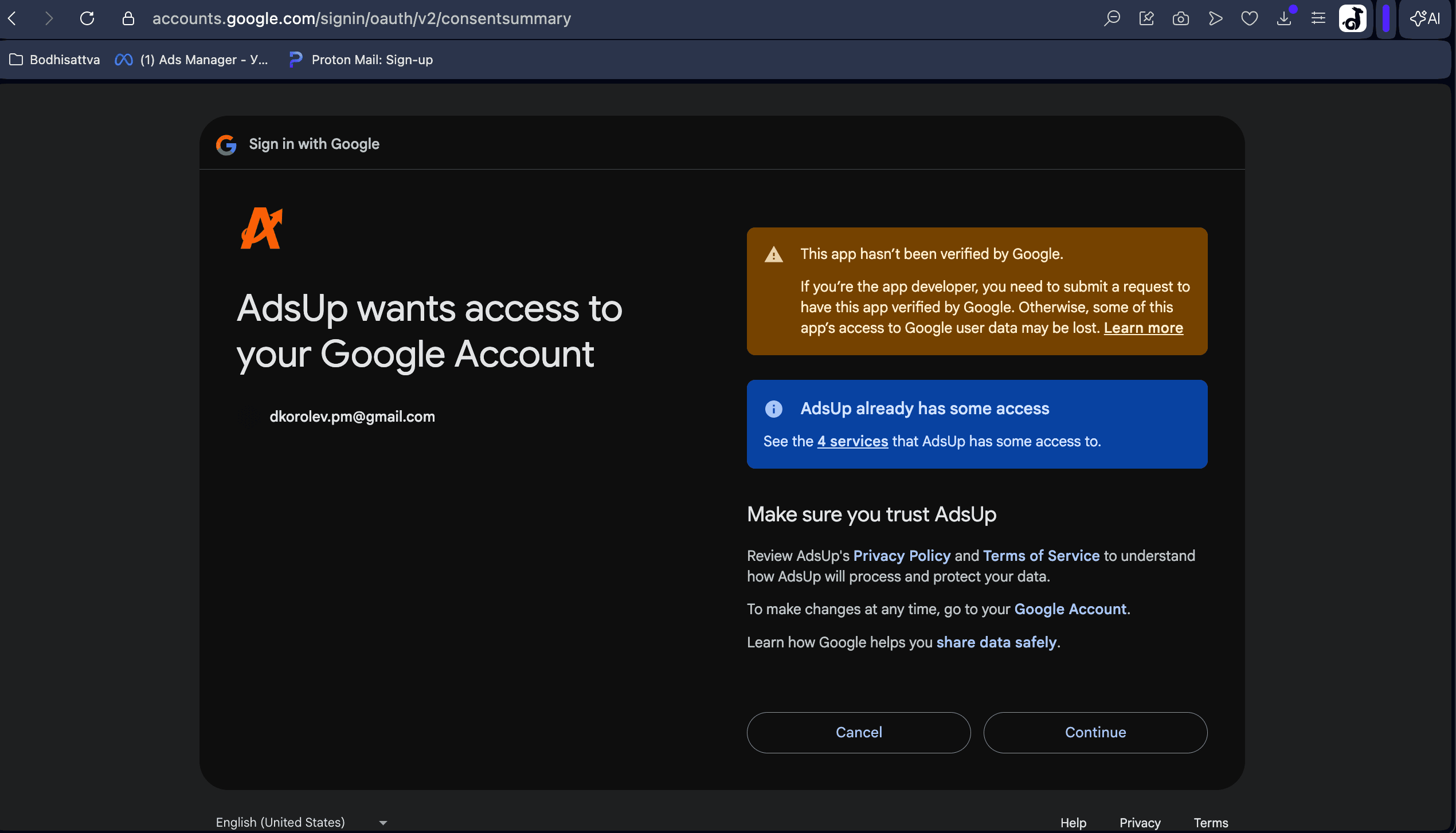Click the warning triangle icon
The image size is (1456, 833).
[x=774, y=254]
